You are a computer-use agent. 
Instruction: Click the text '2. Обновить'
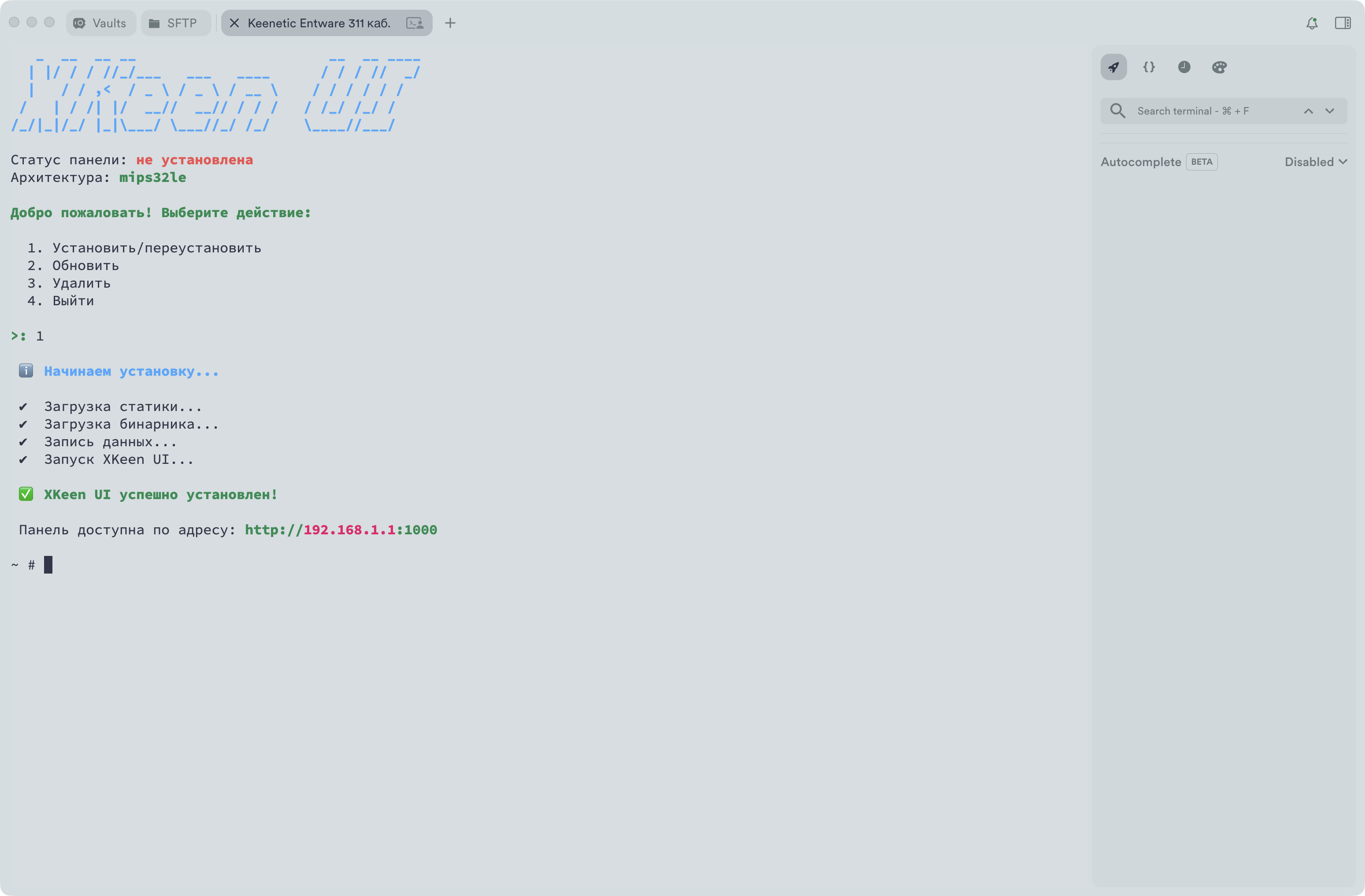tap(73, 266)
